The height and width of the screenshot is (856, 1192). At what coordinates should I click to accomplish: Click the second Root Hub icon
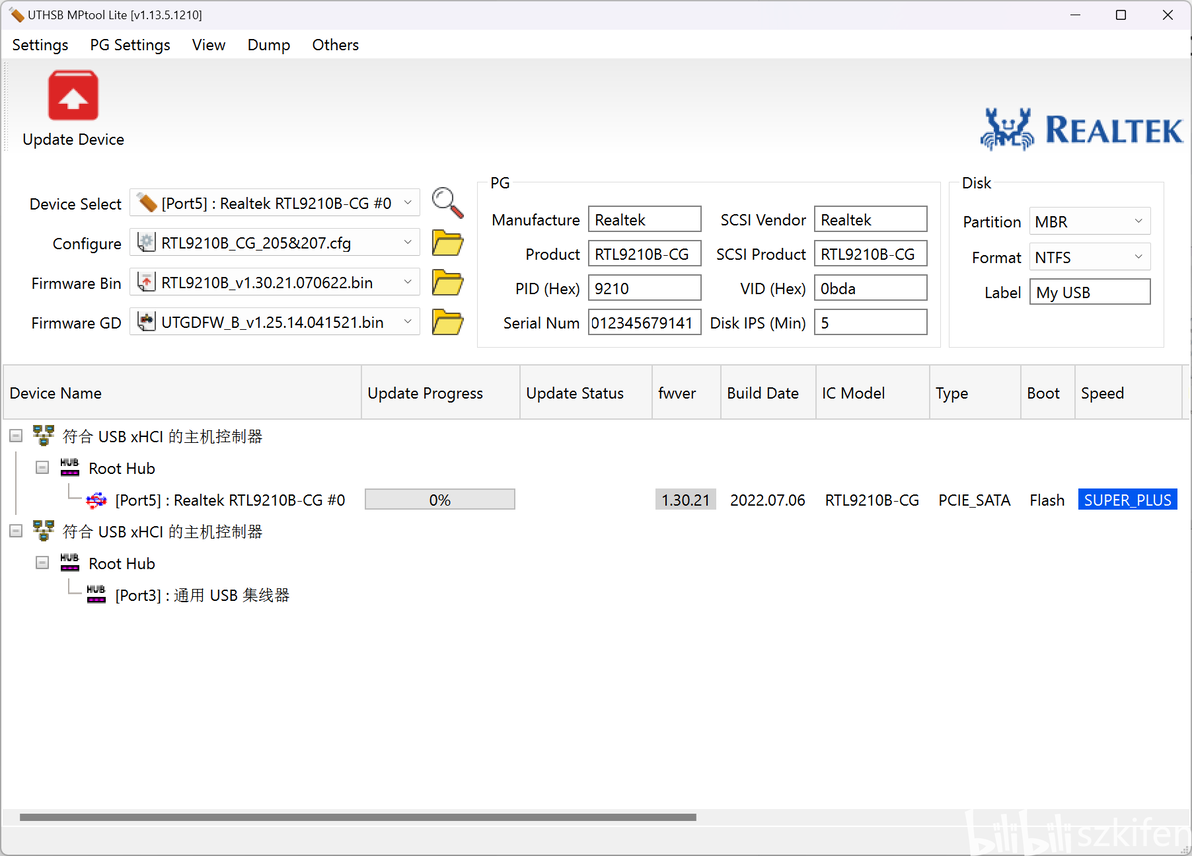tap(69, 563)
